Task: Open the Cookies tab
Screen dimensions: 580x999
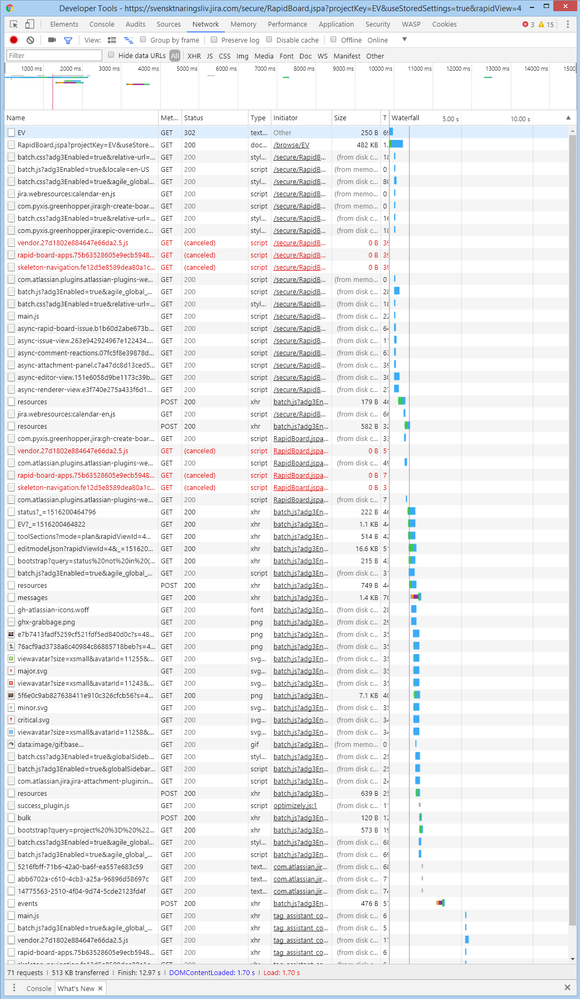Action: tap(444, 24)
